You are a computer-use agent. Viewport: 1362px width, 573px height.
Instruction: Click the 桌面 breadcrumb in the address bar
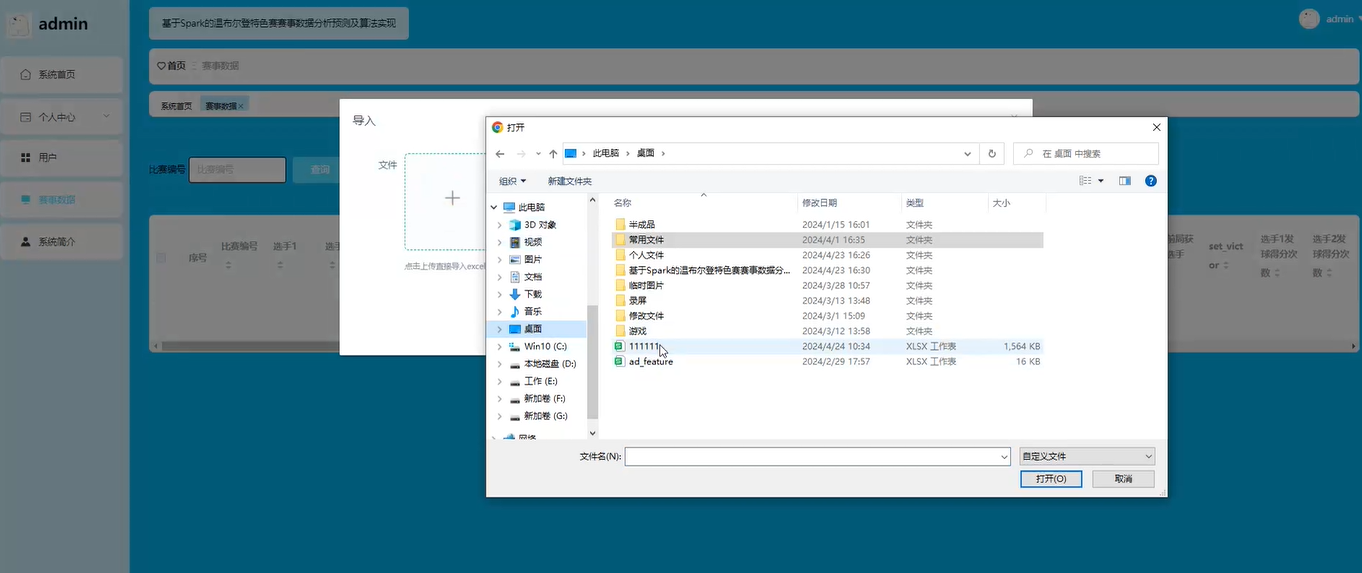(x=645, y=154)
